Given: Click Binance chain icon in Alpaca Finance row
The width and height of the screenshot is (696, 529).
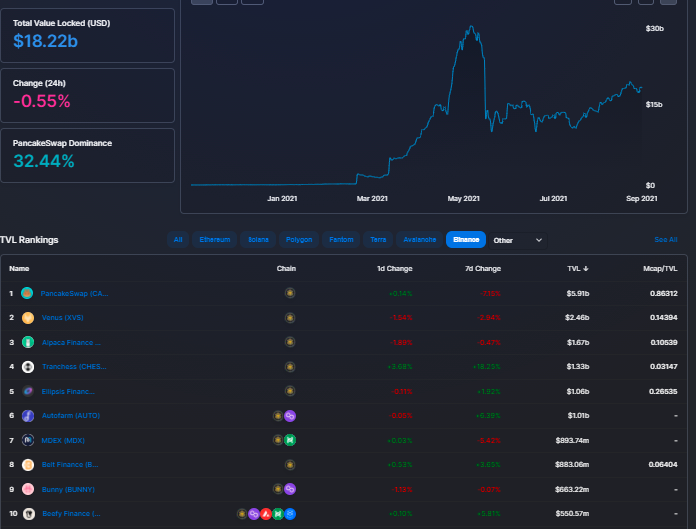Looking at the screenshot, I should (290, 342).
